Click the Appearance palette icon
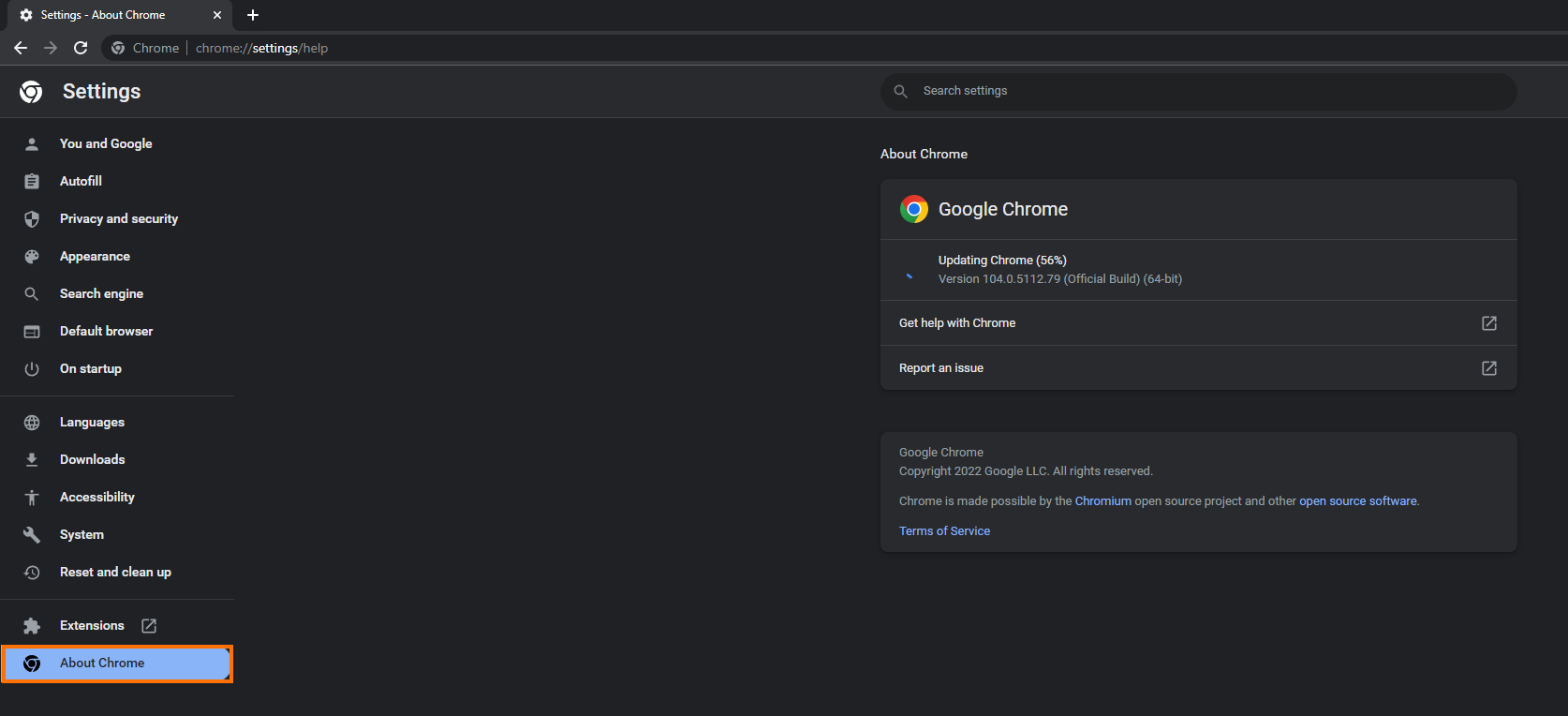Screen dimensions: 1568x716 32,256
